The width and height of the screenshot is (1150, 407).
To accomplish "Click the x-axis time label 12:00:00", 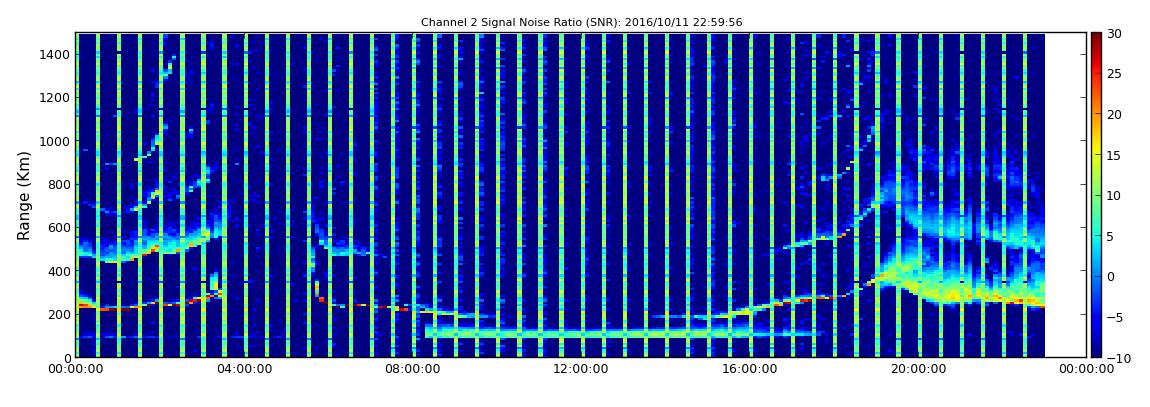I will (x=581, y=370).
